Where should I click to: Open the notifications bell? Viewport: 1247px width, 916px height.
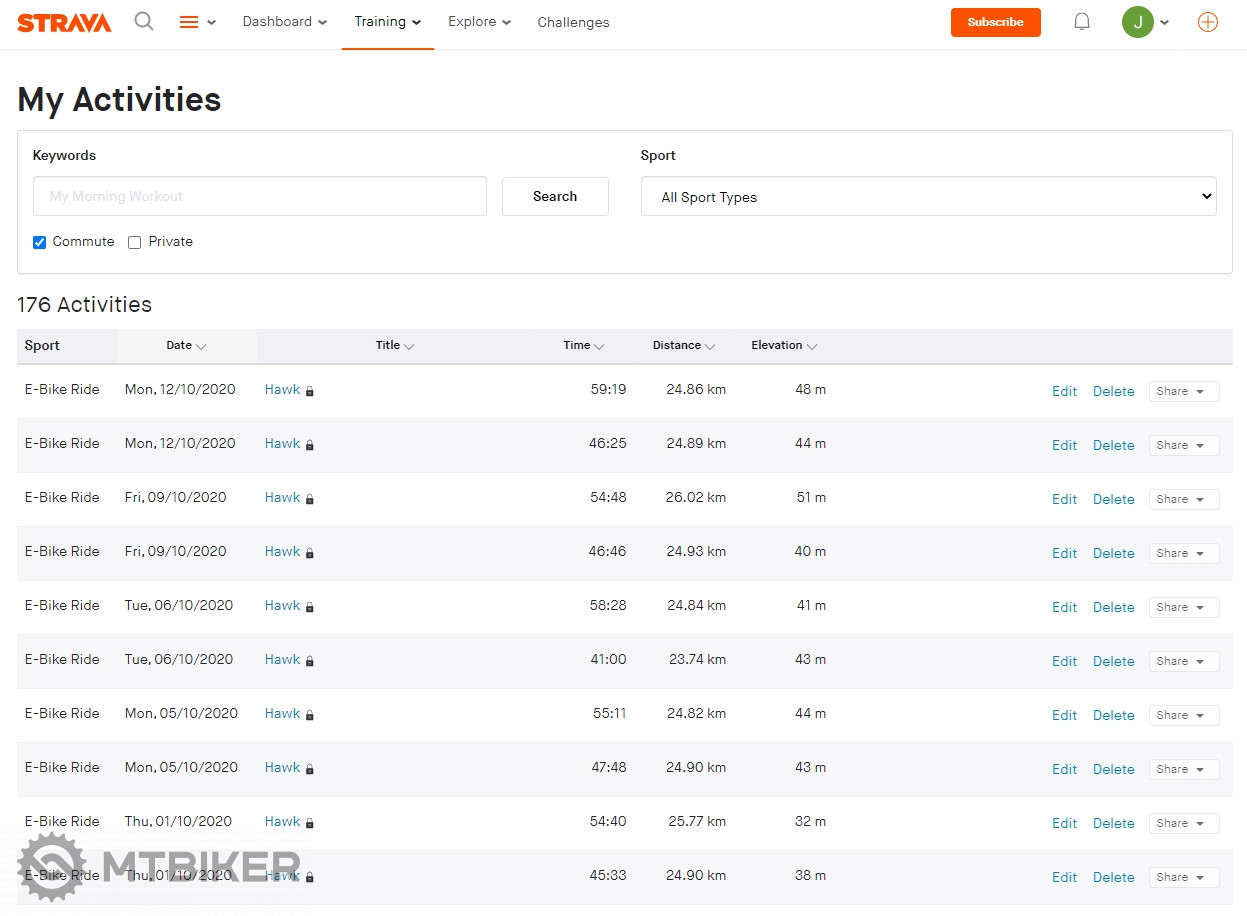(1081, 22)
